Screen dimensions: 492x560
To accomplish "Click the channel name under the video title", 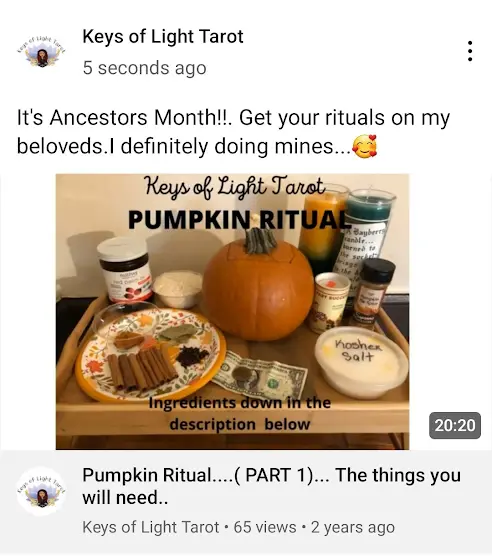I will (x=151, y=528).
